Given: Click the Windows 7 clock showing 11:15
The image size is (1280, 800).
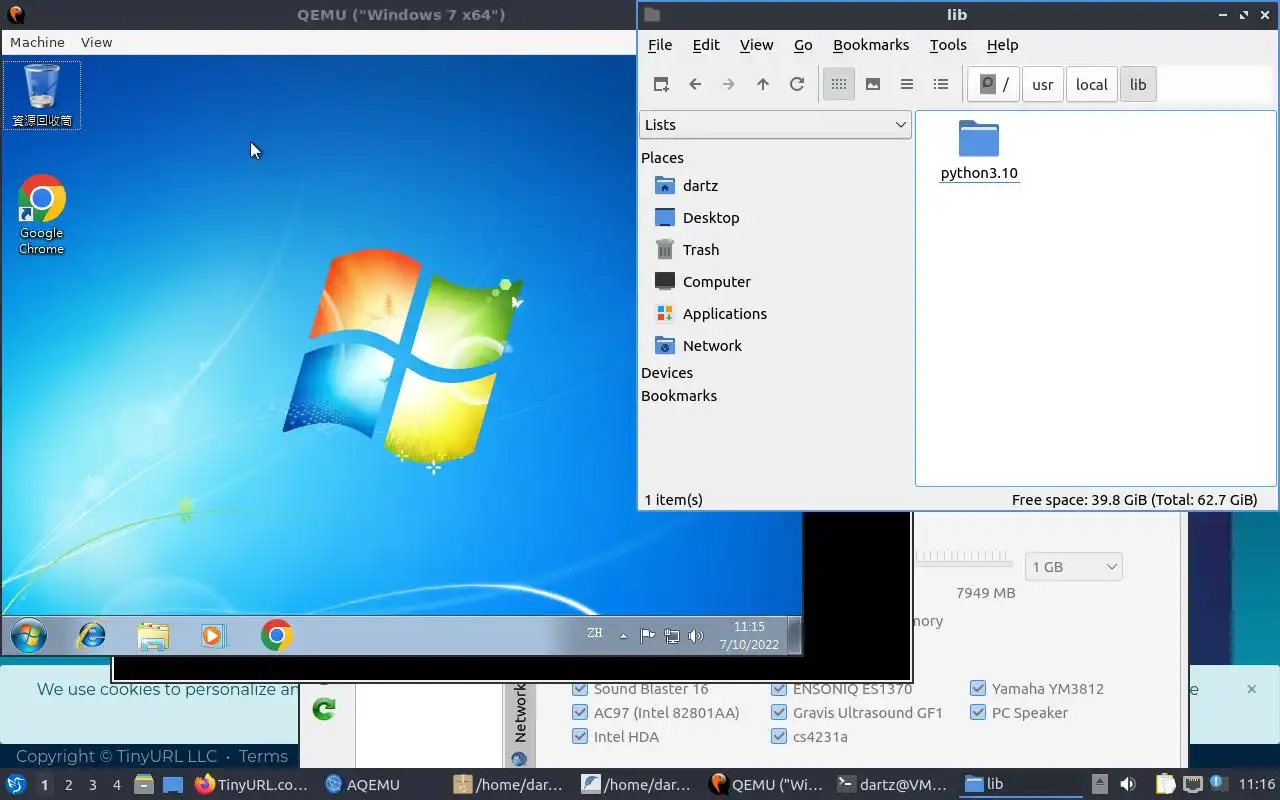Looking at the screenshot, I should point(749,635).
